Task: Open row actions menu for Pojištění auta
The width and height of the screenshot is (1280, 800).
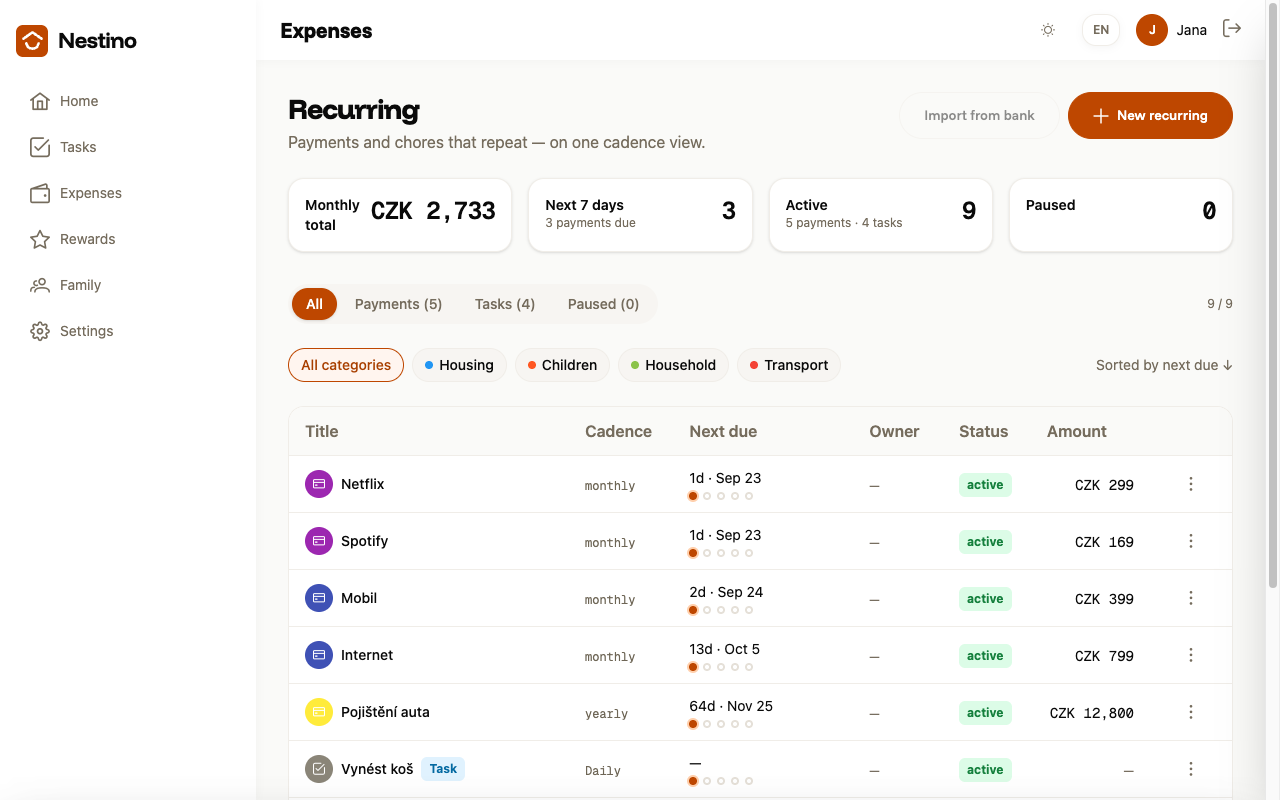Action: [1191, 712]
